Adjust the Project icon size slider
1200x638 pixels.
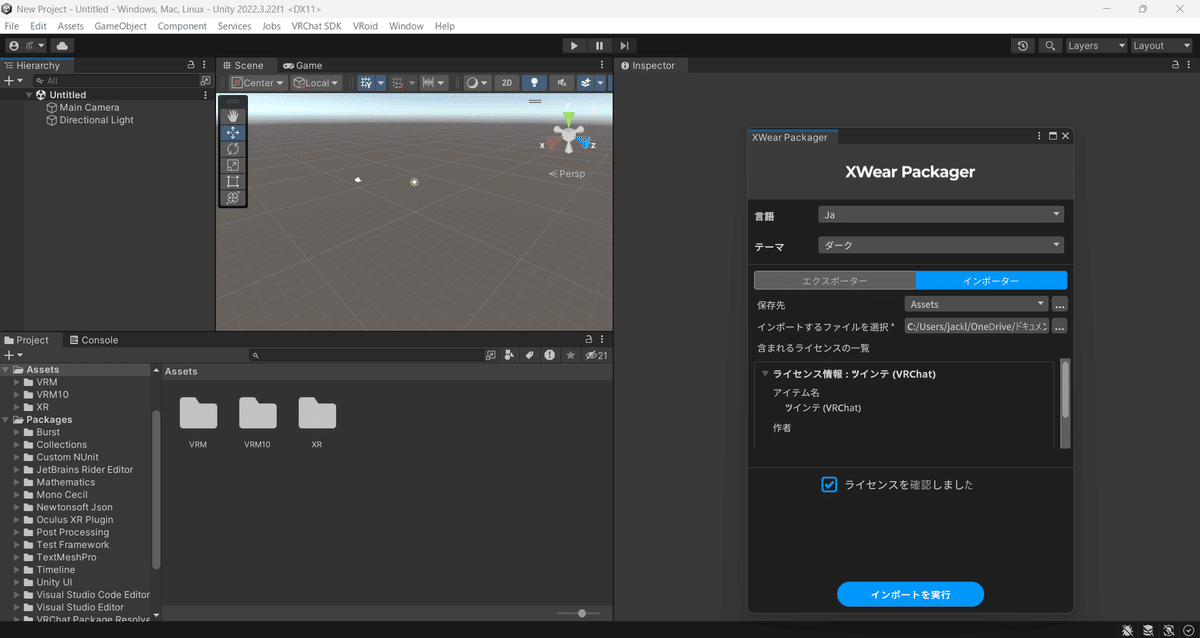click(x=581, y=613)
